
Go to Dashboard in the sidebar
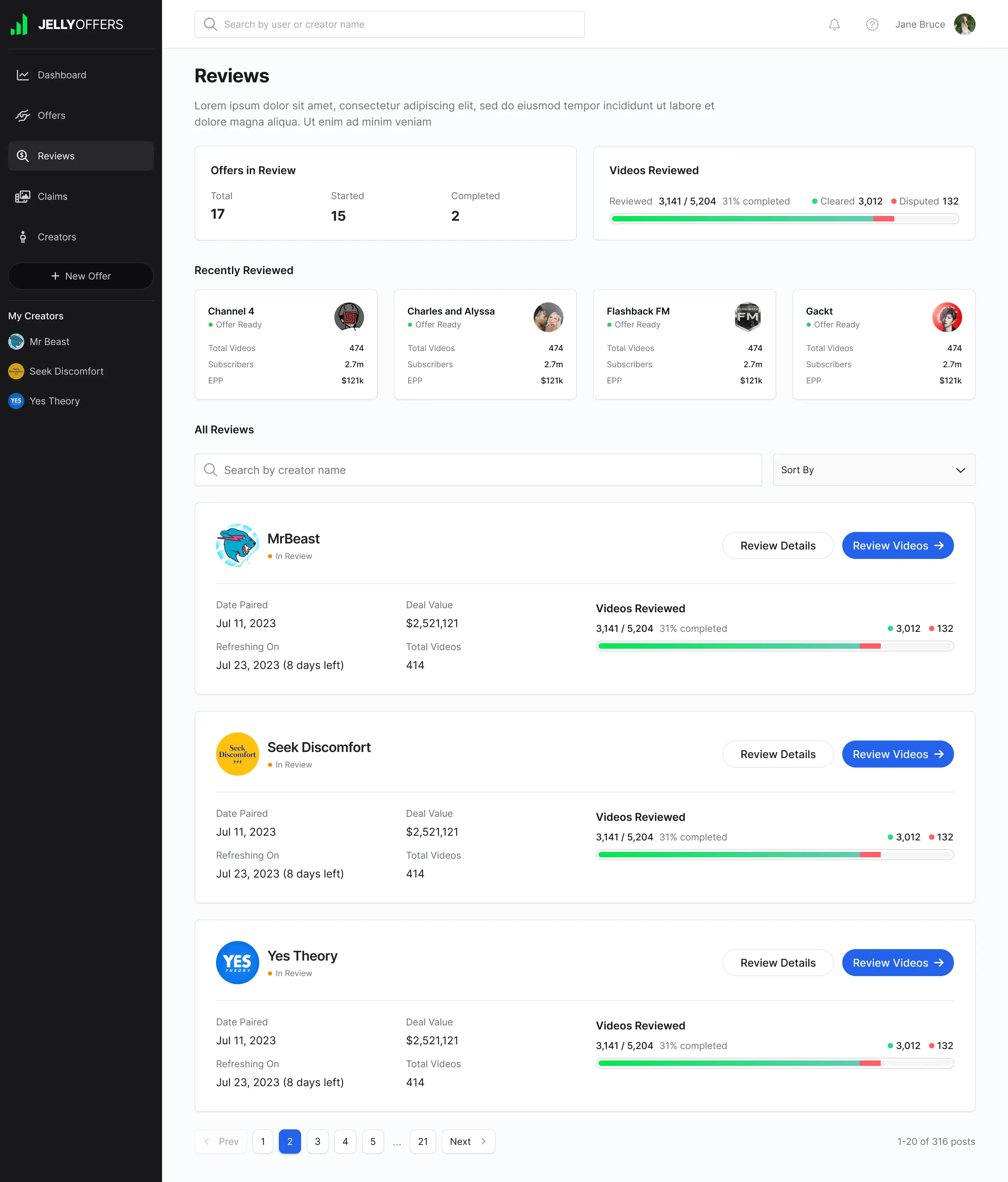tap(81, 75)
